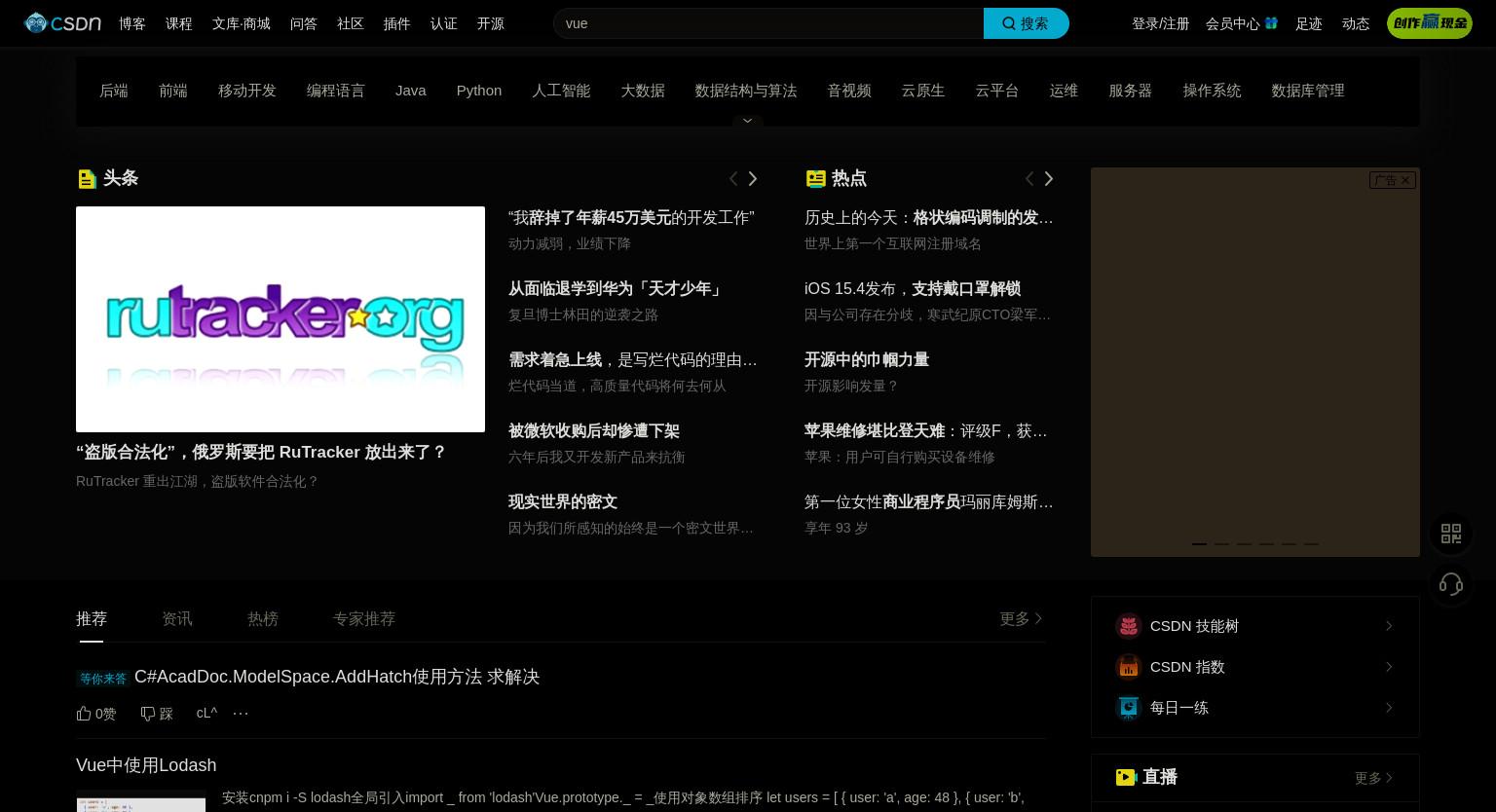This screenshot has height=812, width=1496.
Task: Select the 人工智能 category
Action: click(x=561, y=91)
